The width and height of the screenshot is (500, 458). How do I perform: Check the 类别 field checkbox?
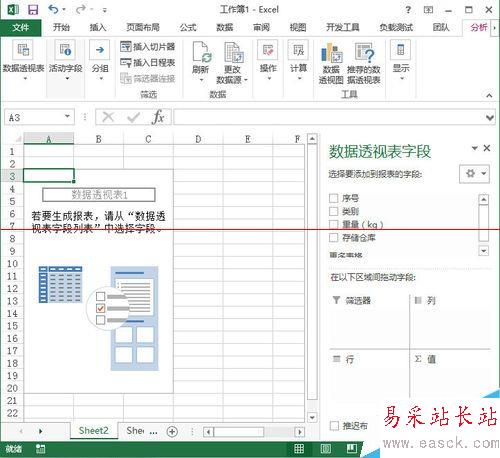pos(333,211)
